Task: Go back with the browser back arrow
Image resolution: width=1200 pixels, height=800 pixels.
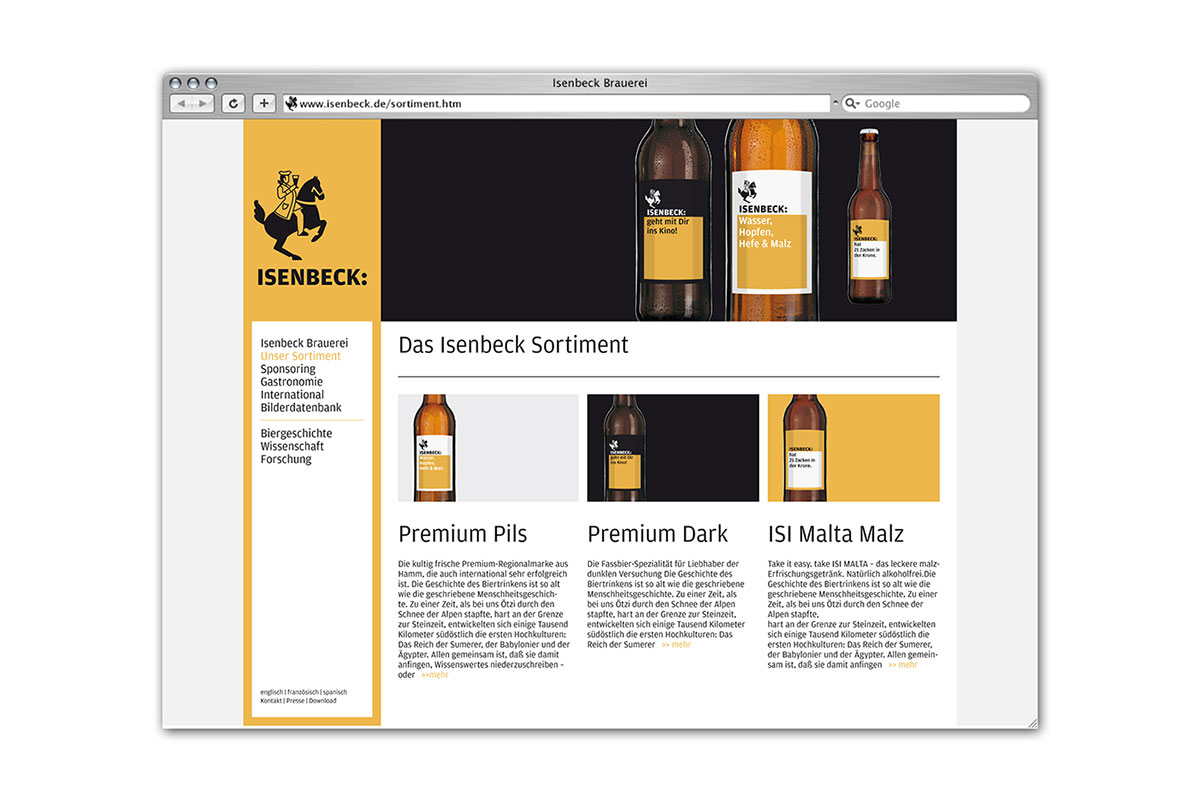Action: tap(181, 103)
